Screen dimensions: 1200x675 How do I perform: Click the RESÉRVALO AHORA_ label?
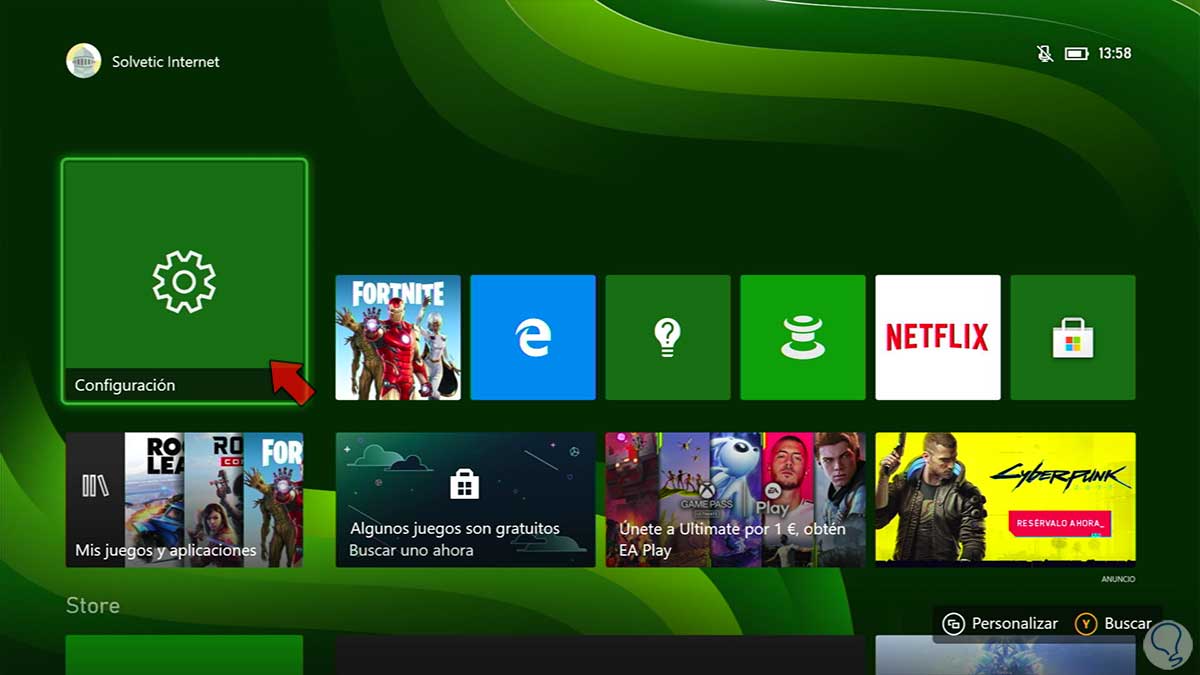pos(1060,522)
